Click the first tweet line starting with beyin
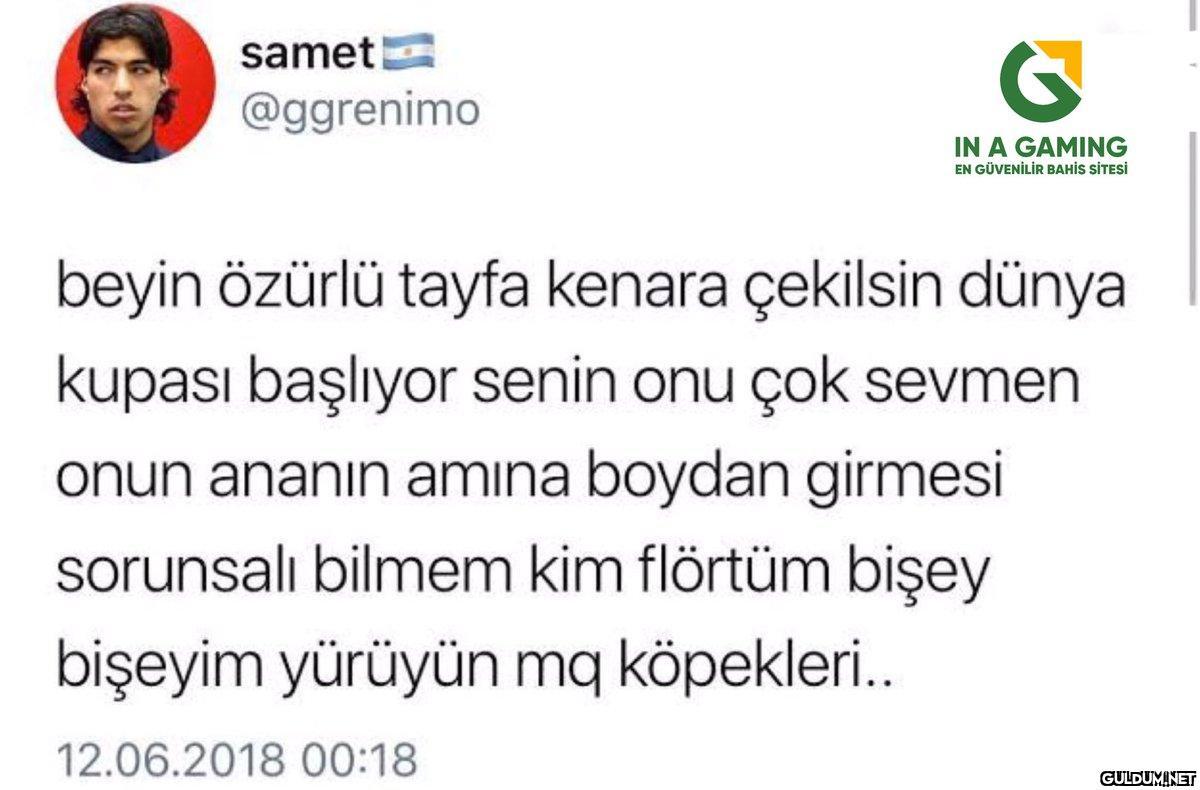This screenshot has width=1200, height=790. pos(591,289)
